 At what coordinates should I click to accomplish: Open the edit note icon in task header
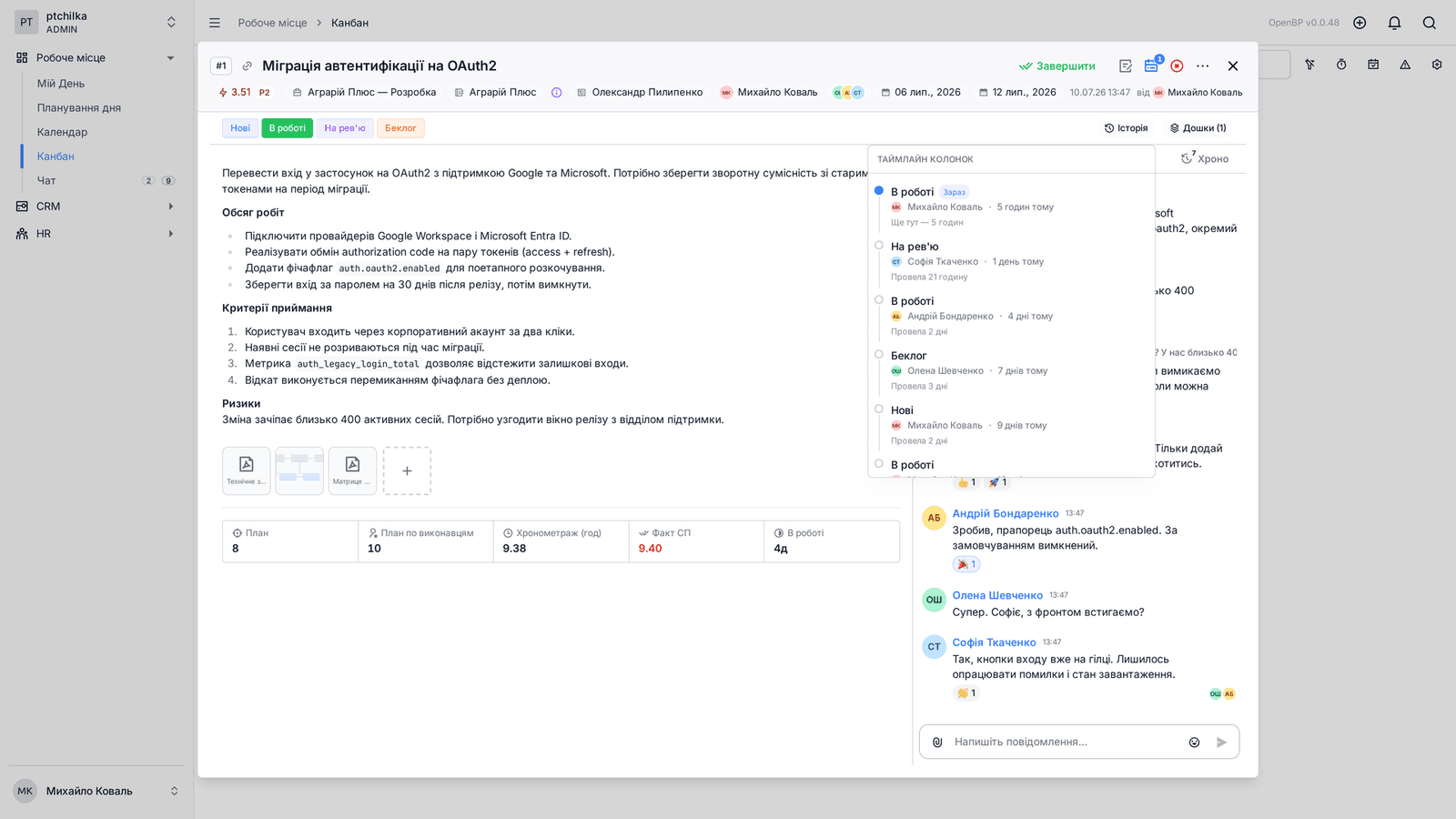pyautogui.click(x=1126, y=66)
